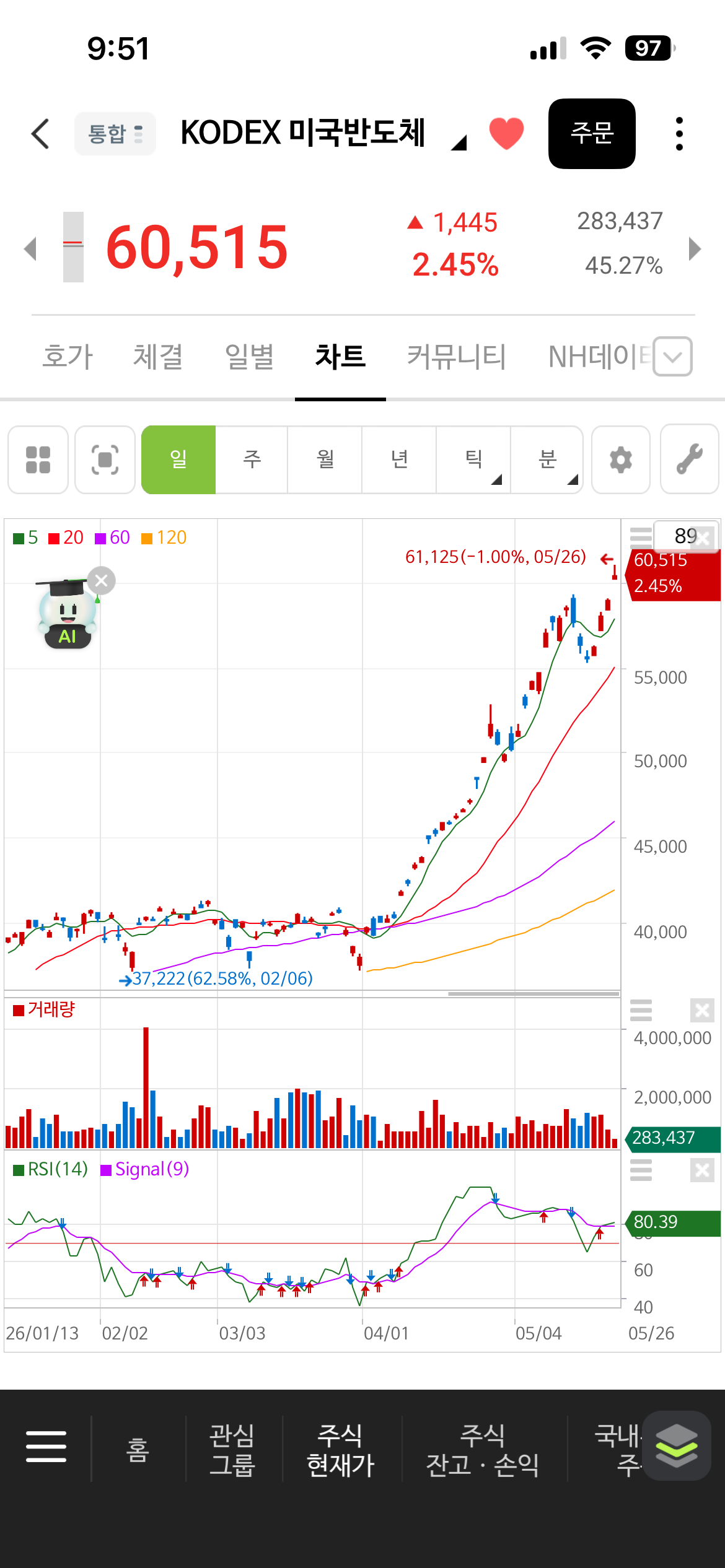
Task: Tap the 주문 order button
Action: tap(592, 134)
